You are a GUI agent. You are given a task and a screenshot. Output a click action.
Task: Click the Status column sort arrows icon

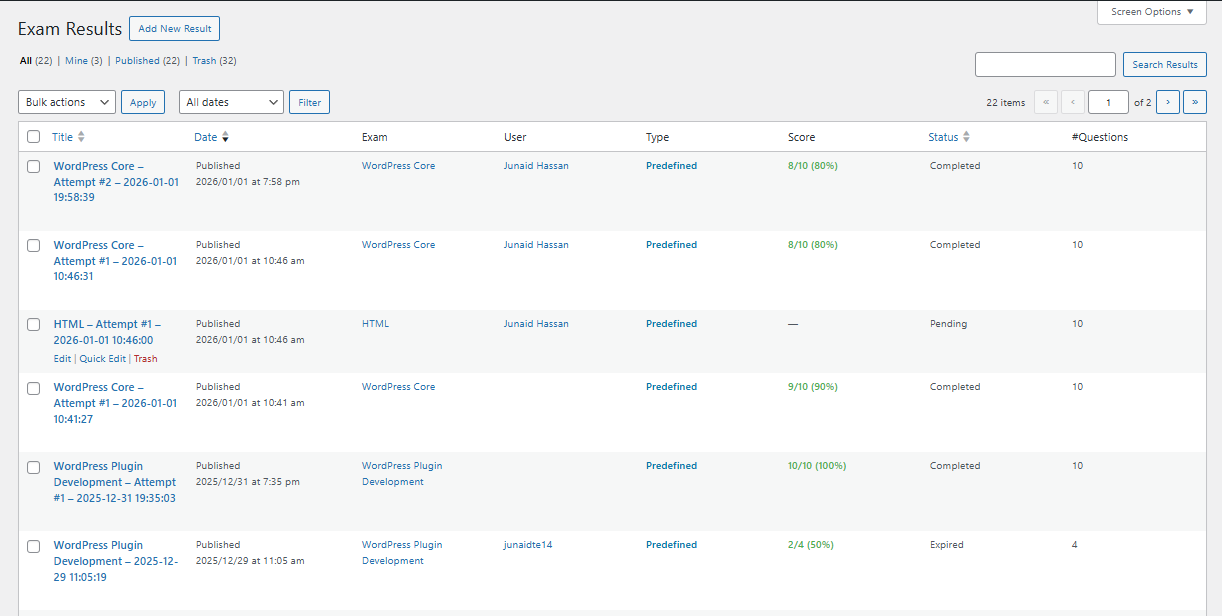pyautogui.click(x=966, y=137)
